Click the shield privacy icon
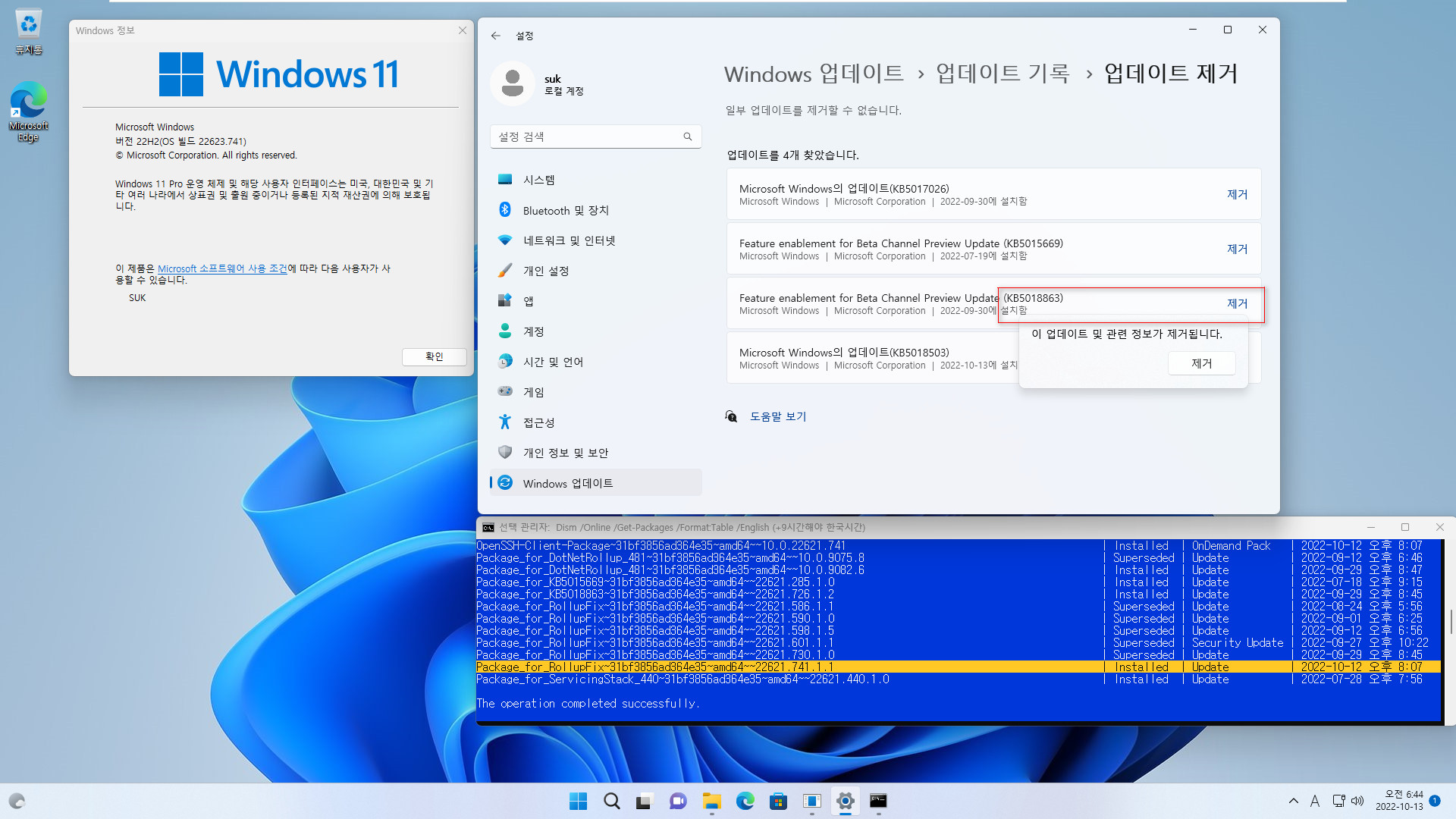 pos(505,452)
